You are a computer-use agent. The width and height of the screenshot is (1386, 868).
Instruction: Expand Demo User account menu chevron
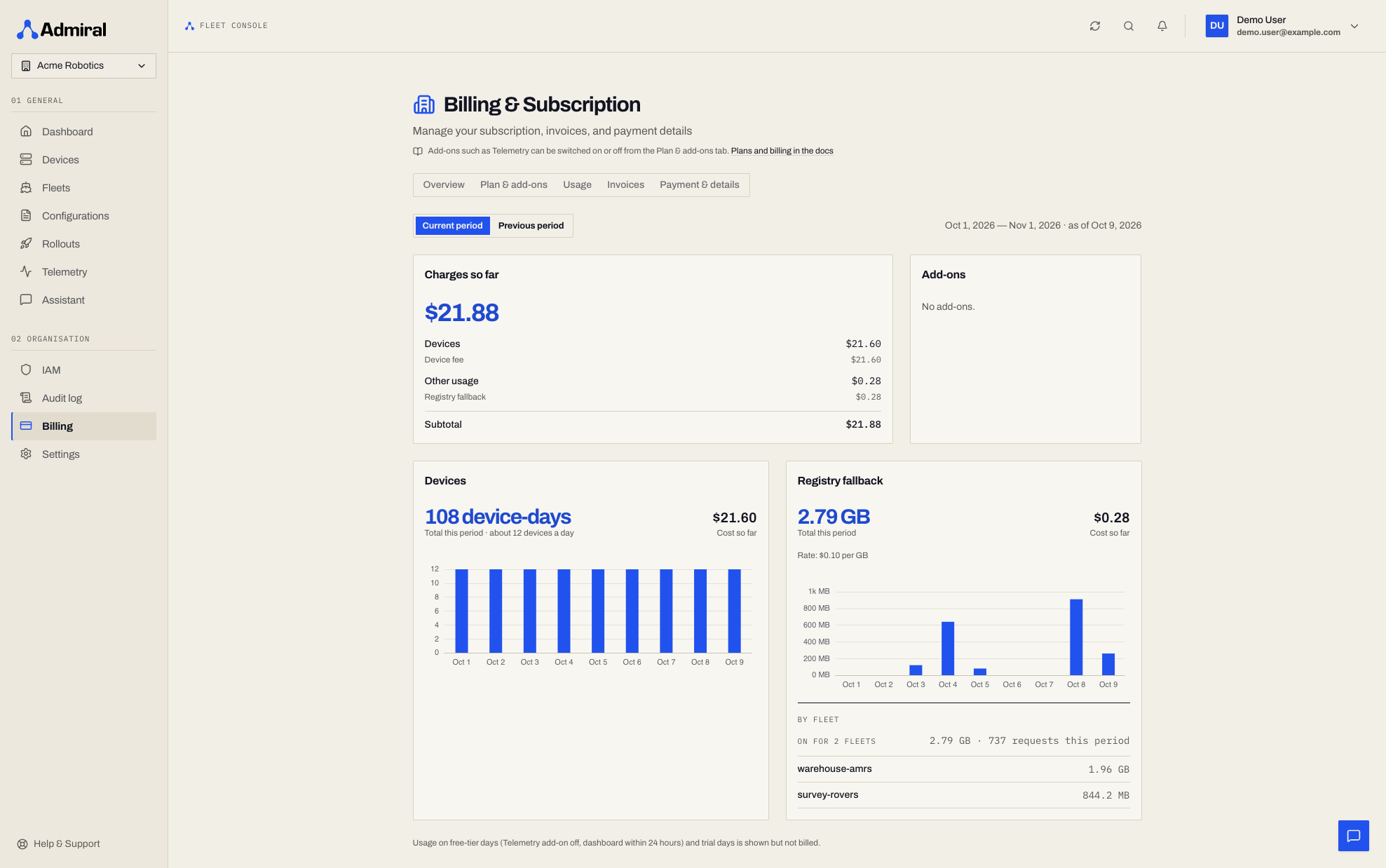[x=1354, y=26]
